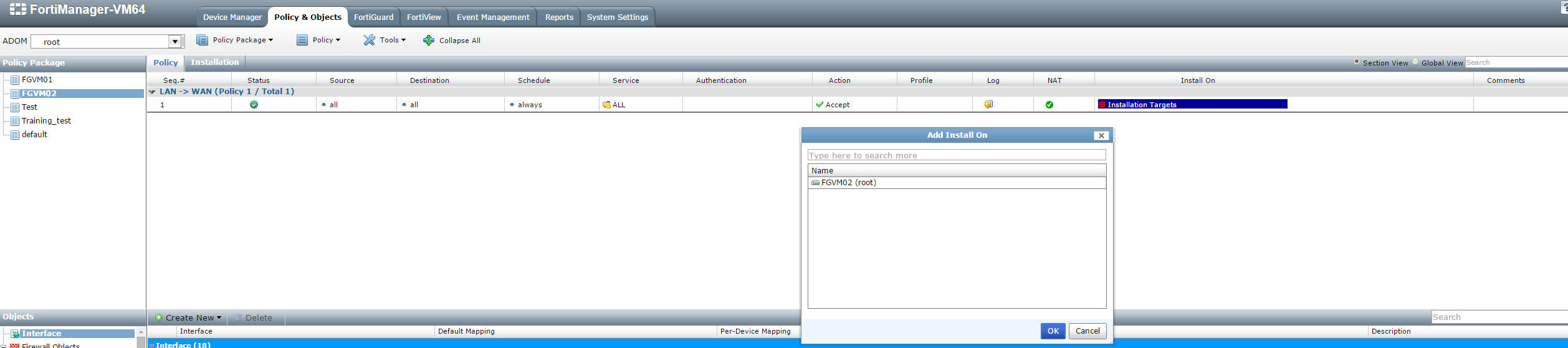Click the Objects tree scroll-up arrow

pyautogui.click(x=141, y=332)
